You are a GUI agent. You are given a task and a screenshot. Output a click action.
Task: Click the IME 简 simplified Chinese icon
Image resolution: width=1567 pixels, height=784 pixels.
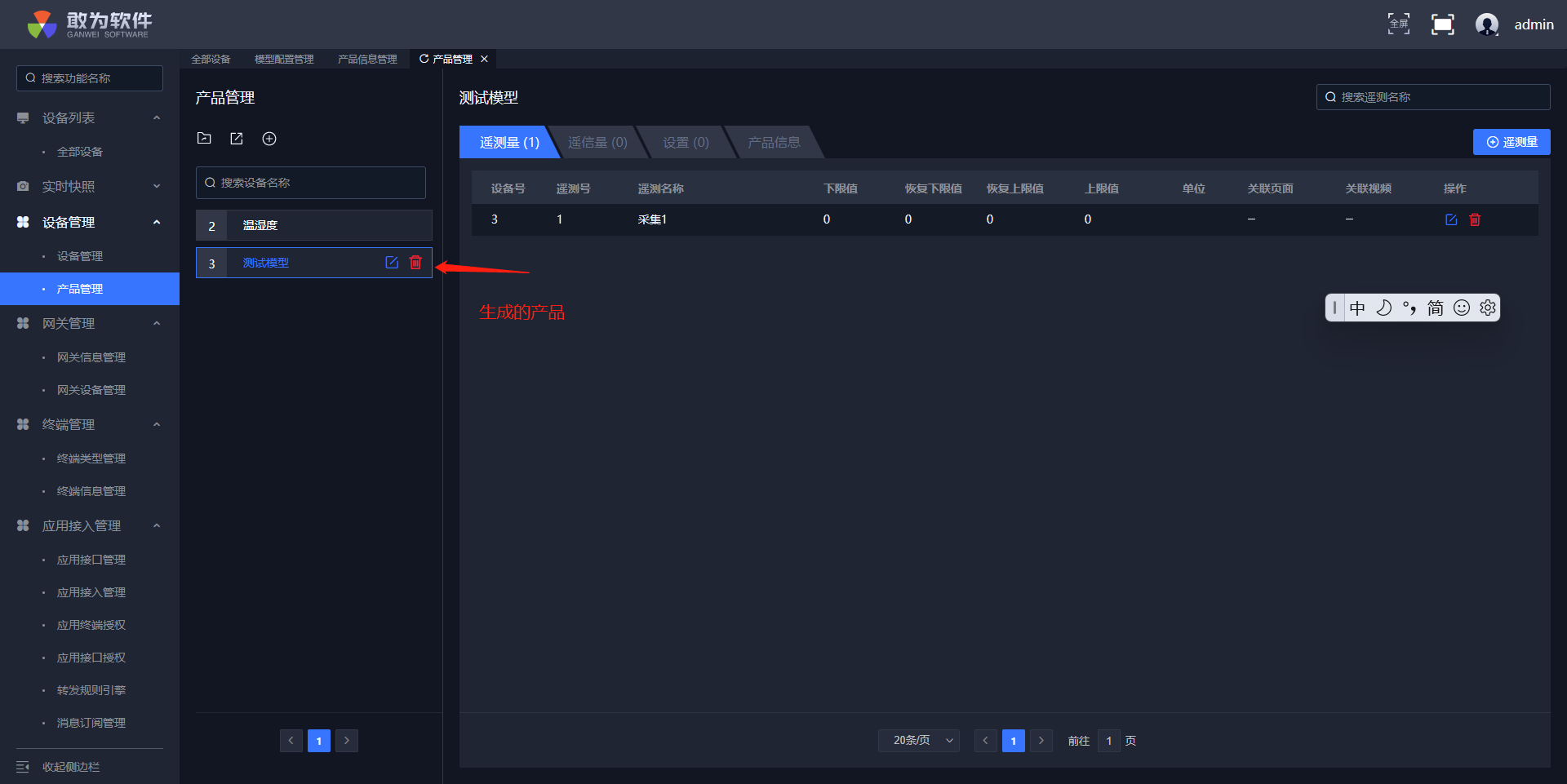[x=1436, y=308]
